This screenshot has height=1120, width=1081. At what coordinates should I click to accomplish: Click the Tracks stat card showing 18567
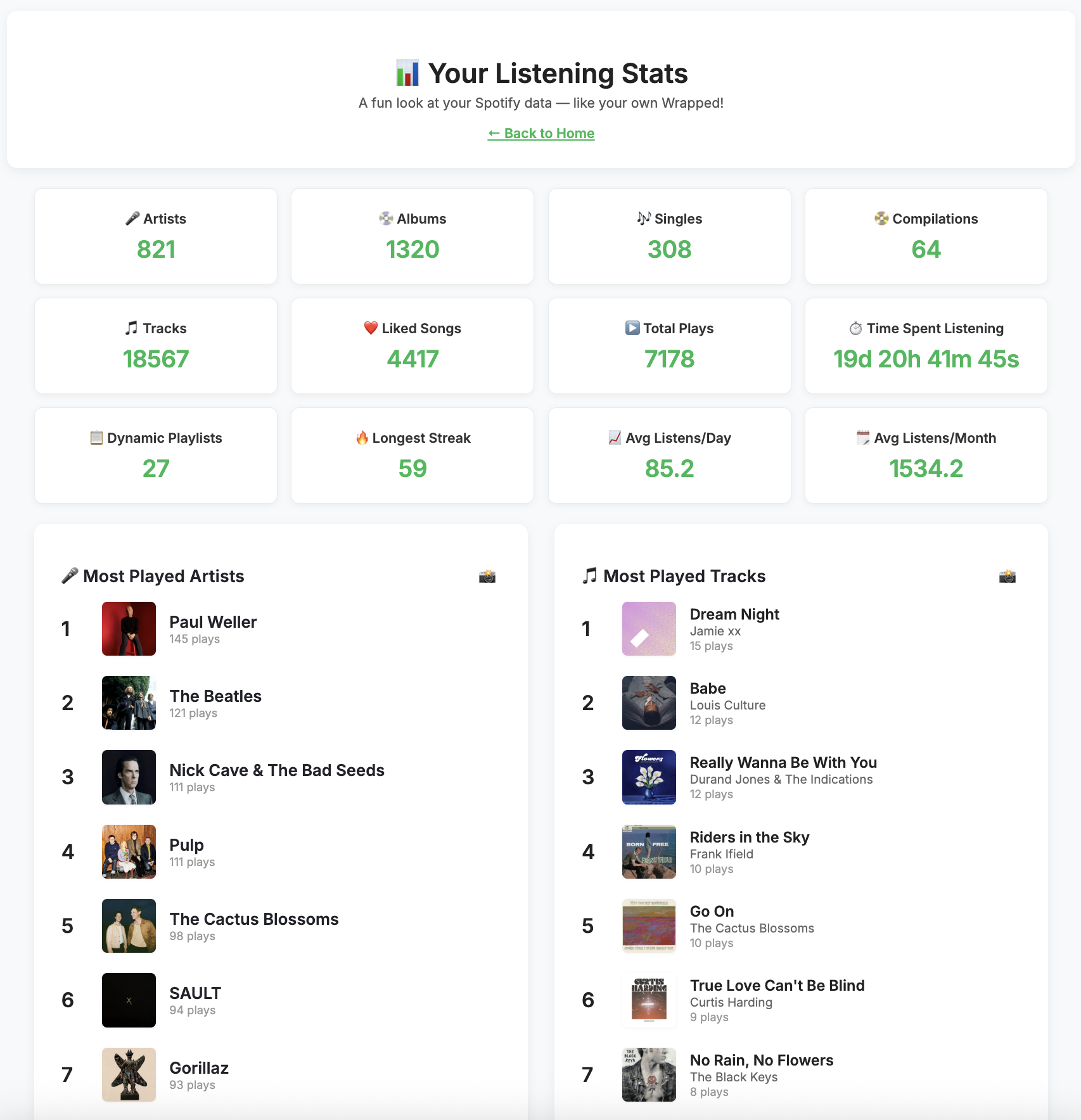point(155,345)
